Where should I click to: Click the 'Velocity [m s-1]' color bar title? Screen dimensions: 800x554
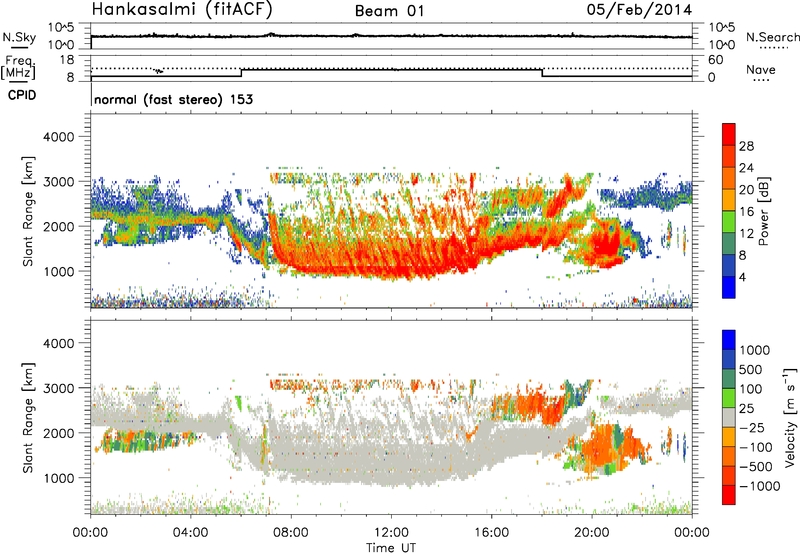790,417
